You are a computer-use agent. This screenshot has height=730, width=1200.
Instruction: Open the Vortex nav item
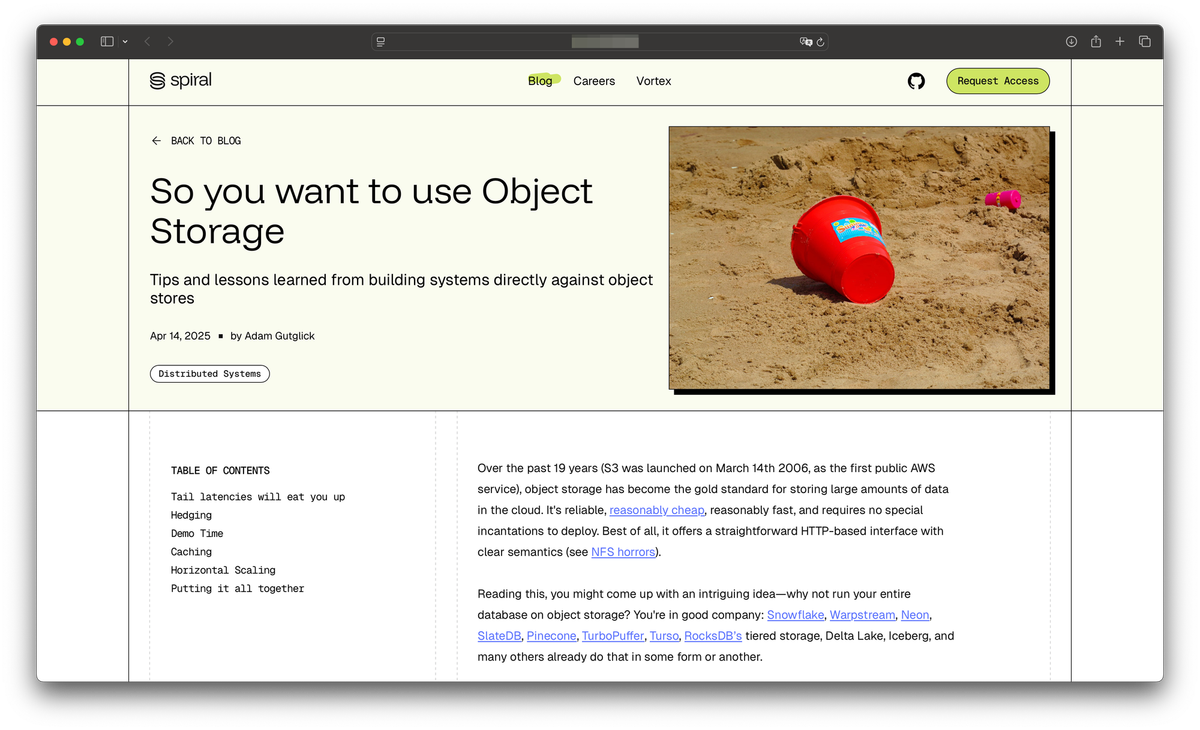point(654,81)
